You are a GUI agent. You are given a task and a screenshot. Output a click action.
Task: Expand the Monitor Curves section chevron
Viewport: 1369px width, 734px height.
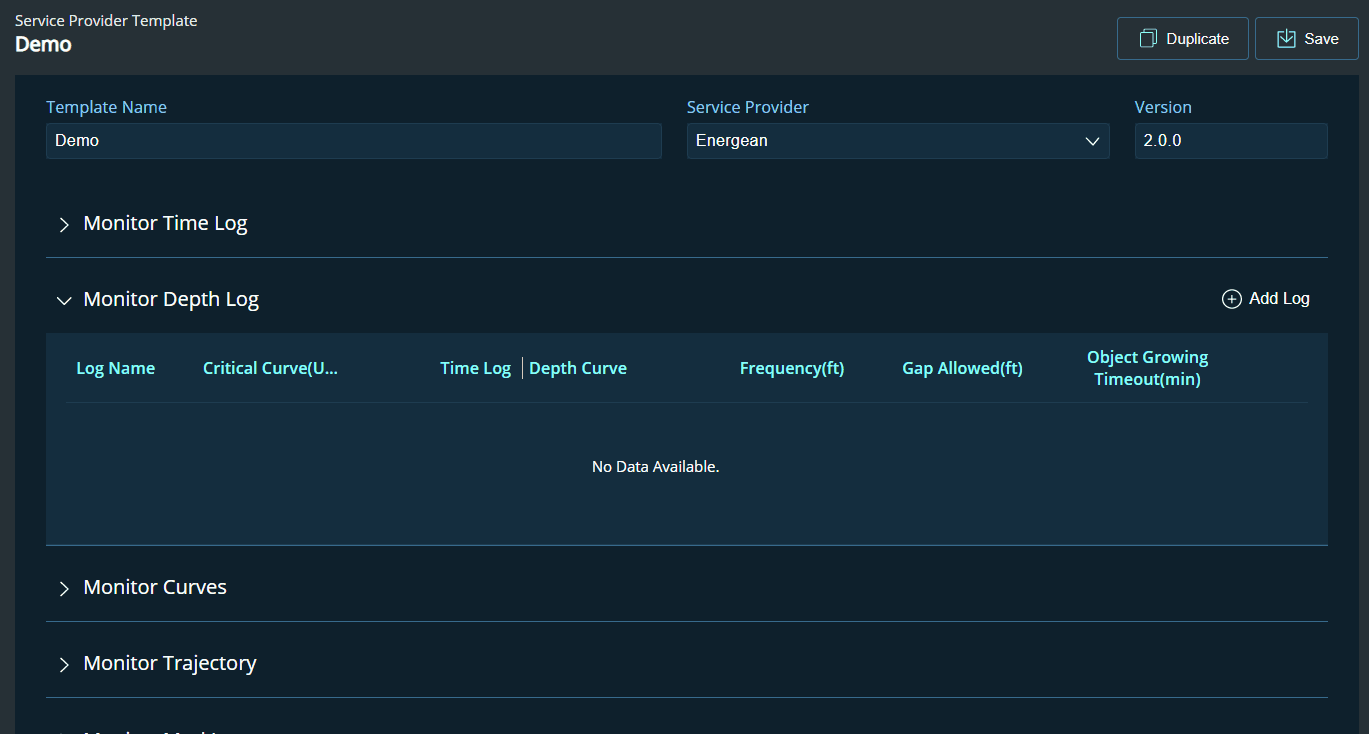(x=64, y=588)
